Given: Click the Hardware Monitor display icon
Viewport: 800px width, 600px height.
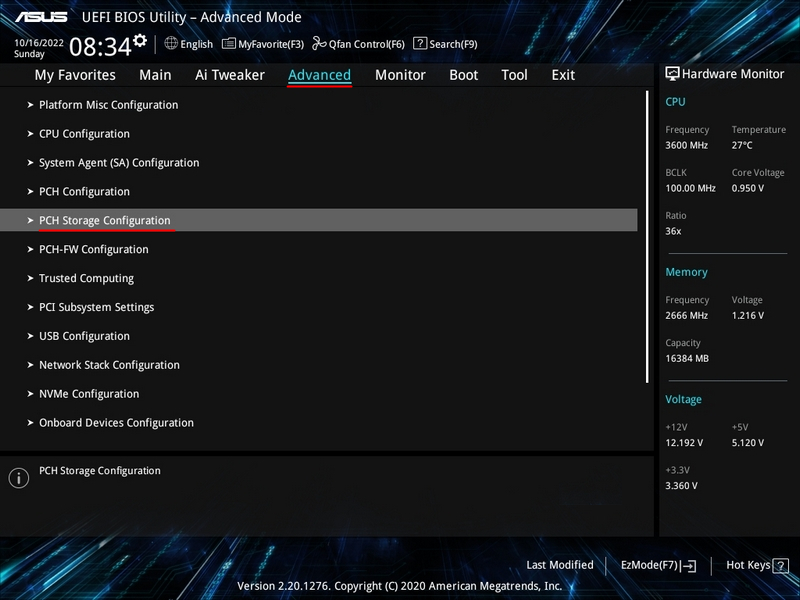Looking at the screenshot, I should pyautogui.click(x=672, y=74).
